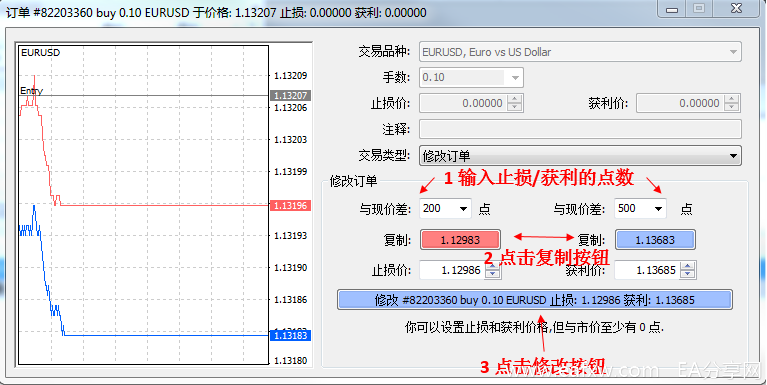Open the 500 points take profit dropdown
This screenshot has width=767, height=385.
[659, 209]
